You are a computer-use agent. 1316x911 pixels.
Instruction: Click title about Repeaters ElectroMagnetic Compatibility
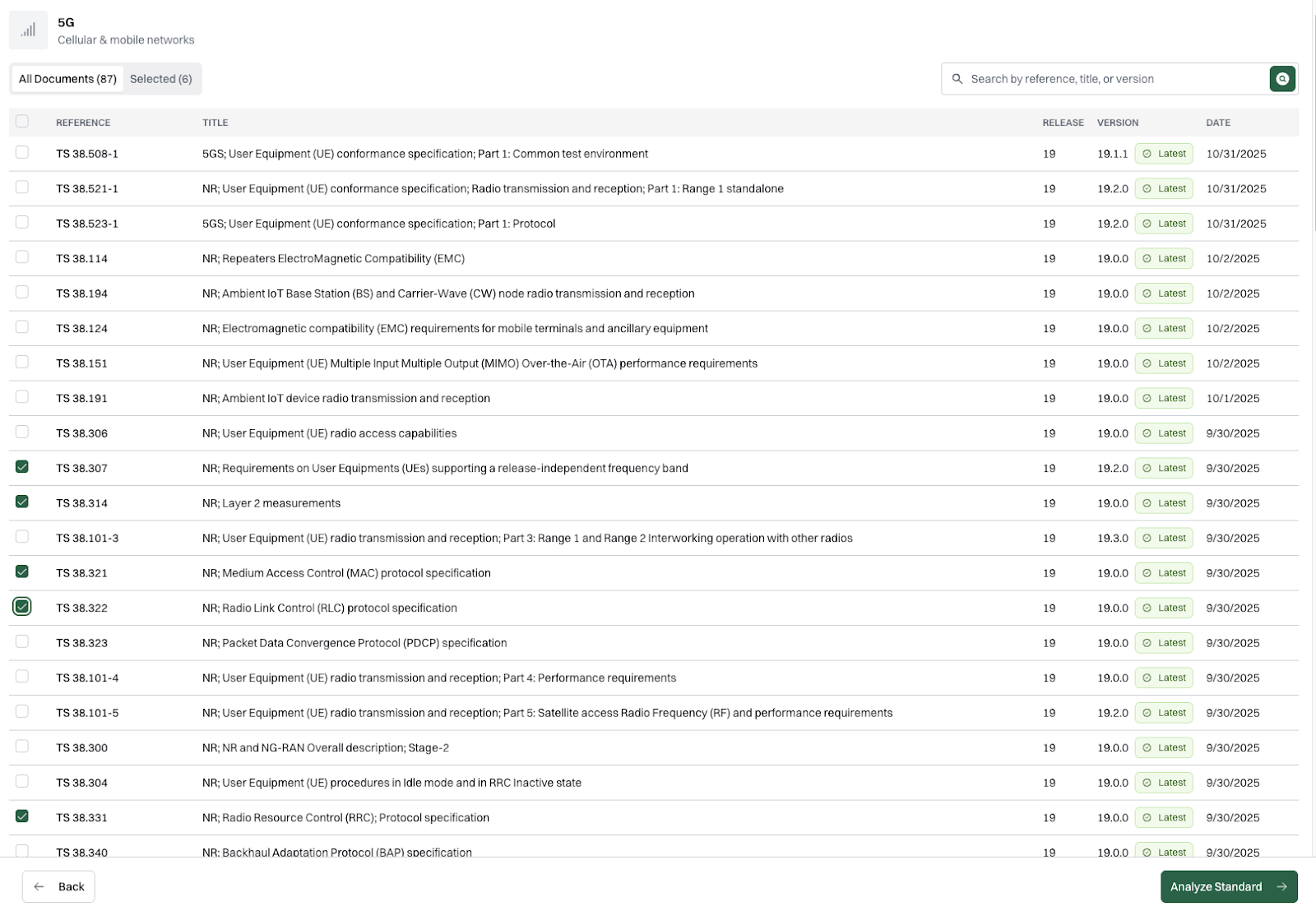[x=333, y=258]
